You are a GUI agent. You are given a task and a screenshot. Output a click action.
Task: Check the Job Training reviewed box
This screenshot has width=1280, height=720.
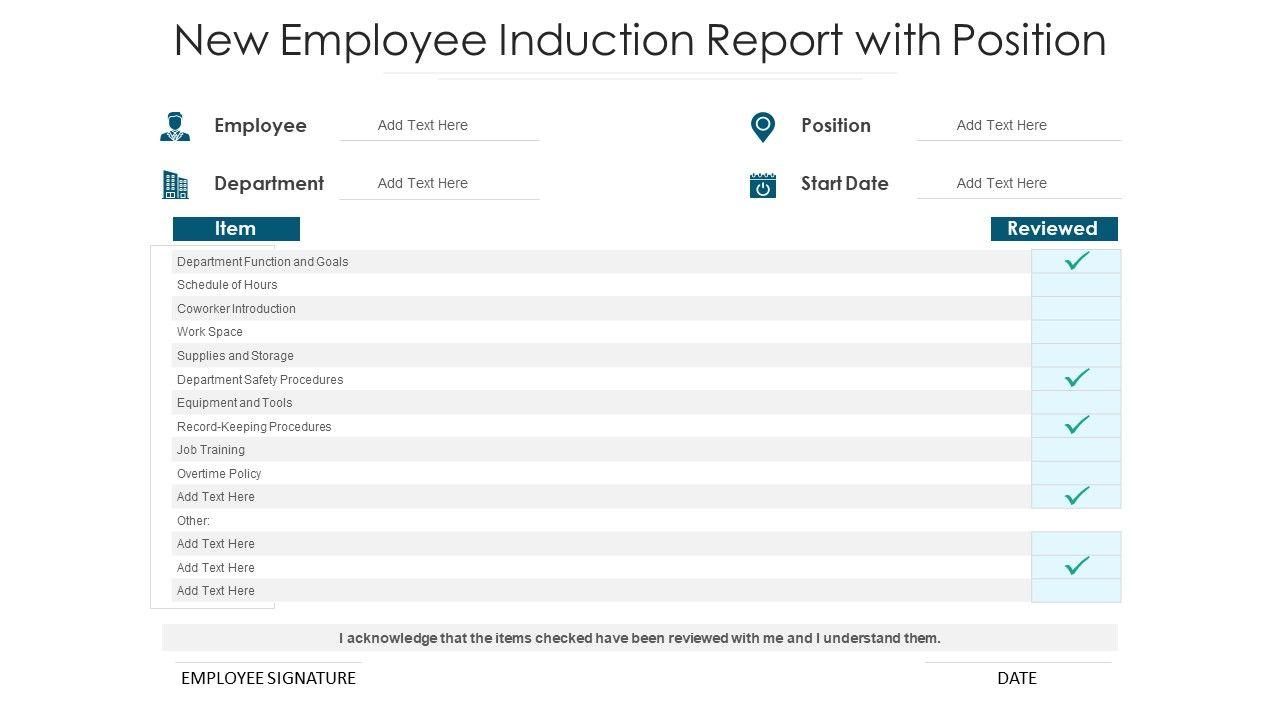pyautogui.click(x=1076, y=449)
